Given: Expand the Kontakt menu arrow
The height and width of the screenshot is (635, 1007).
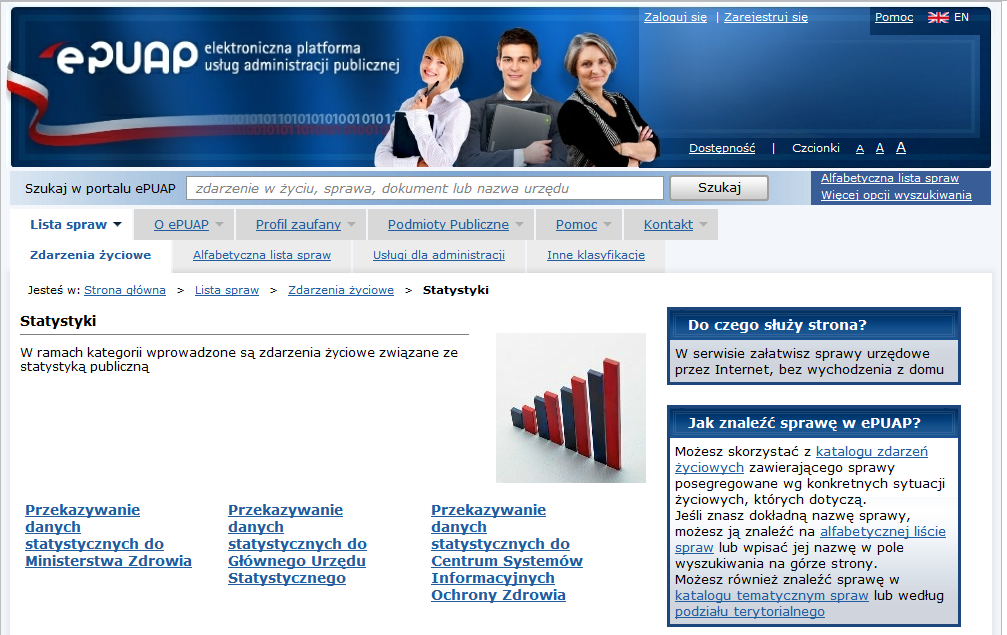Looking at the screenshot, I should 703,225.
